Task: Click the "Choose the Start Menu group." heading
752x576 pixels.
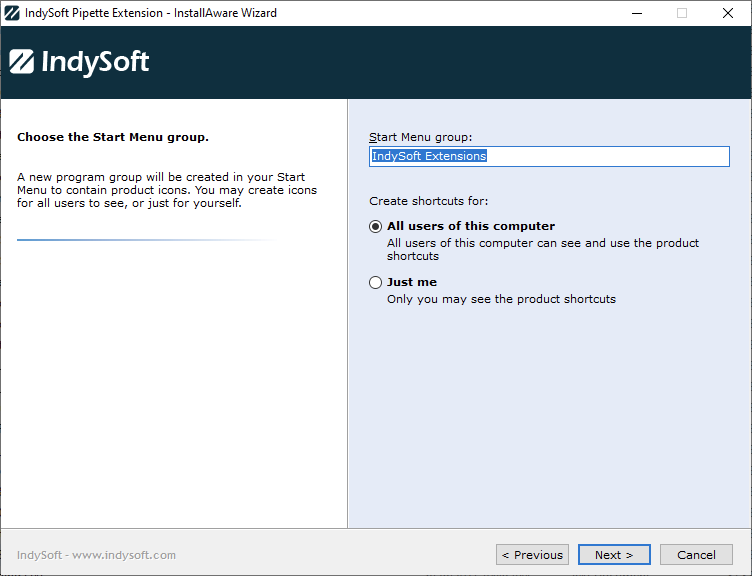Action: tap(113, 137)
